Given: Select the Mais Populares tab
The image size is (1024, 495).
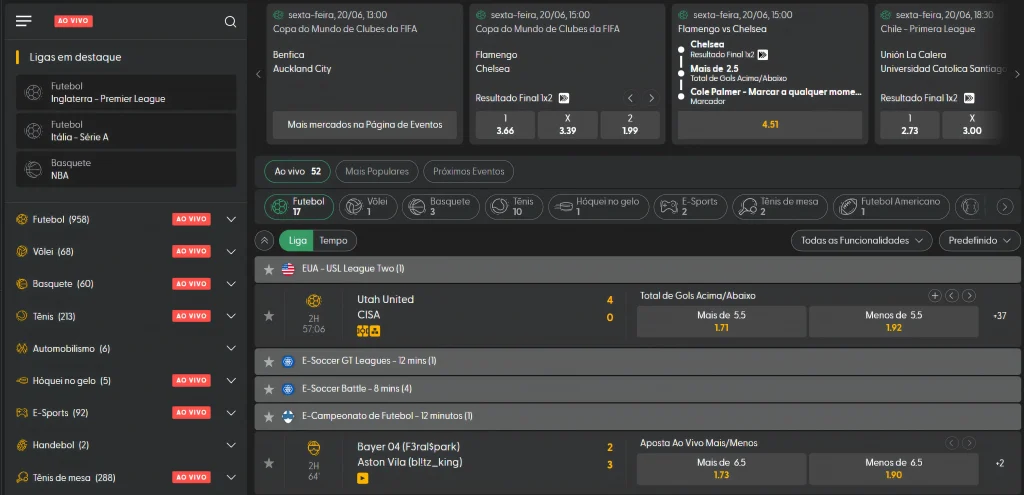Looking at the screenshot, I should (377, 171).
